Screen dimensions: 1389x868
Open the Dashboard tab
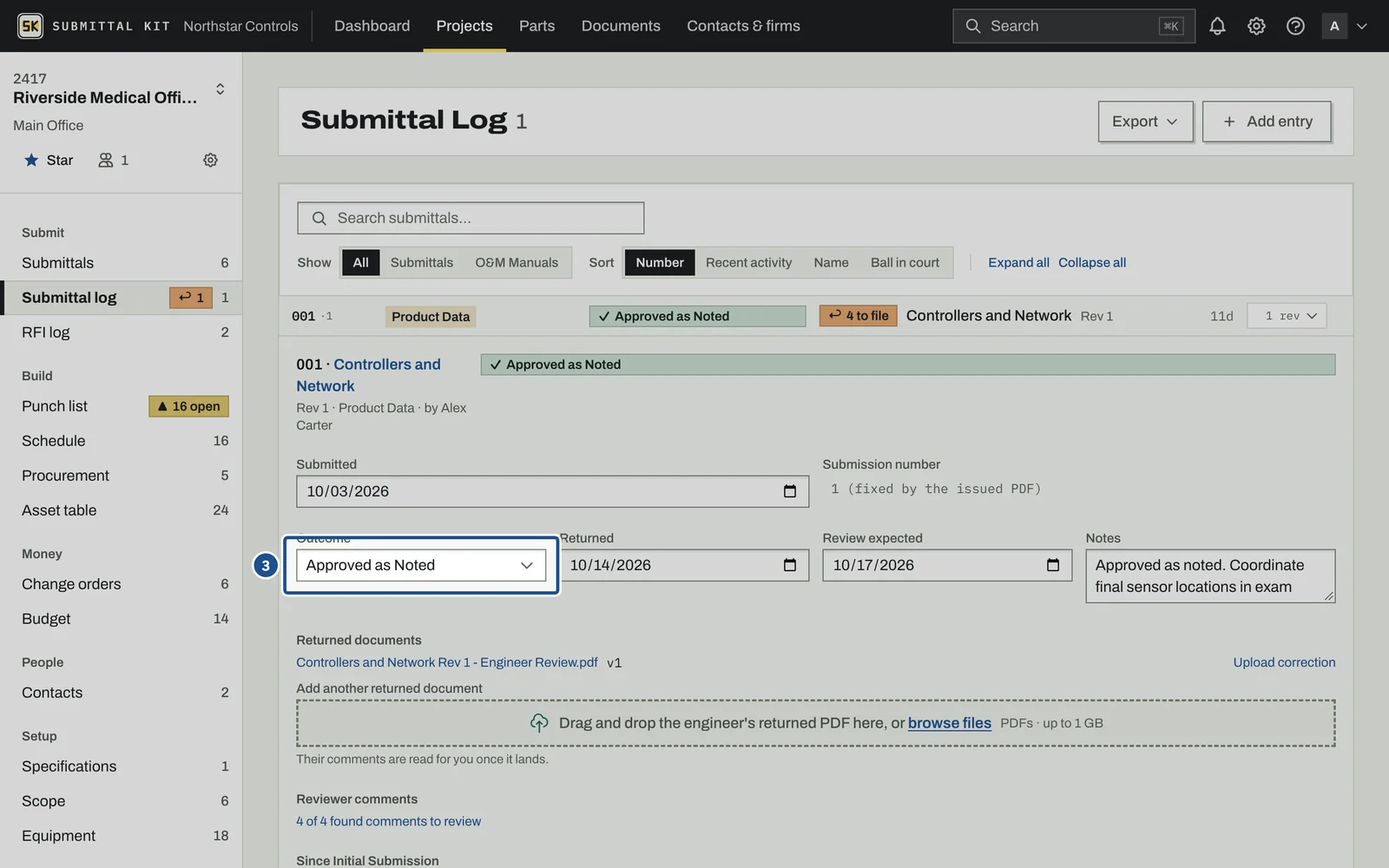point(372,26)
